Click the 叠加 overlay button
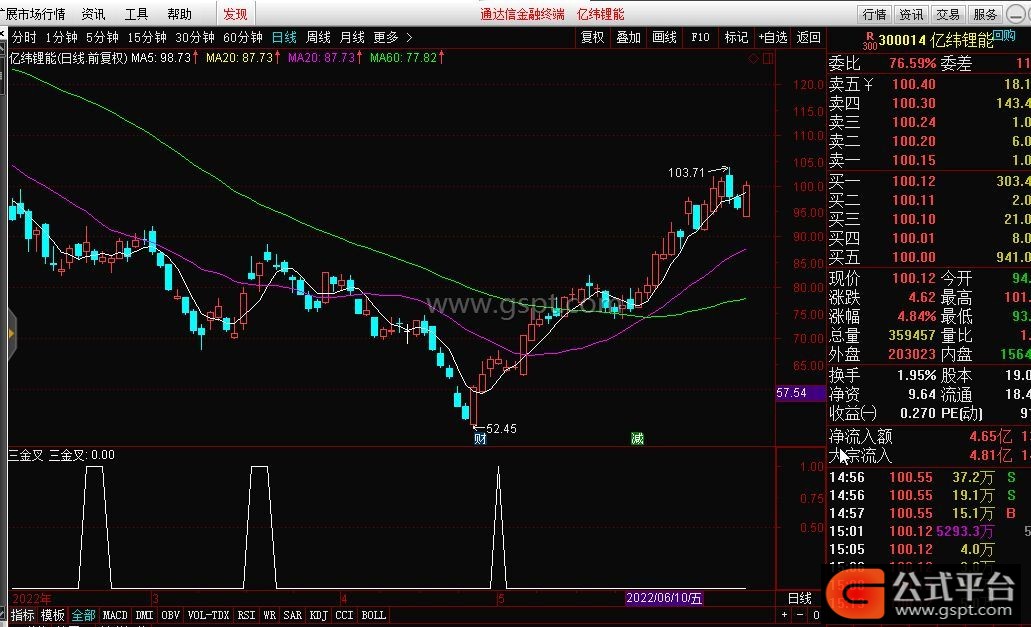The height and width of the screenshot is (627, 1031). [x=628, y=37]
